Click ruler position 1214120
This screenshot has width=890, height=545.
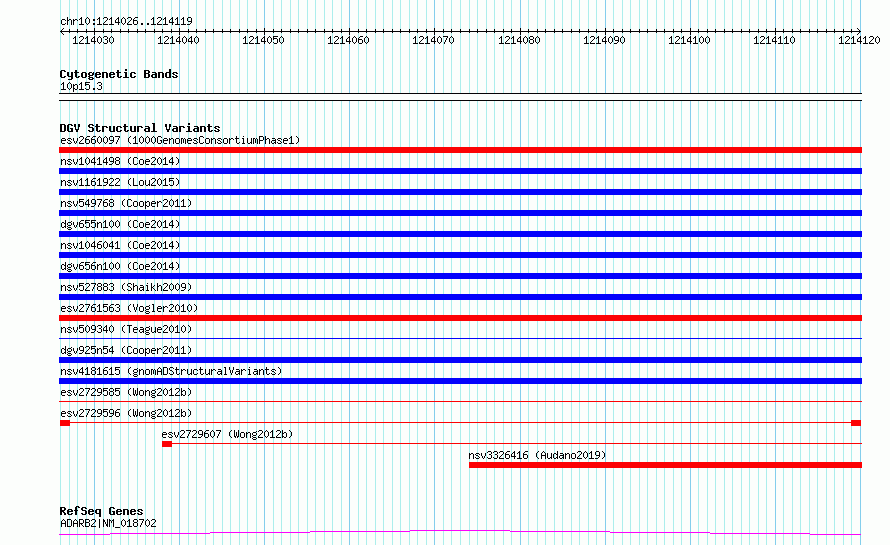click(x=859, y=40)
